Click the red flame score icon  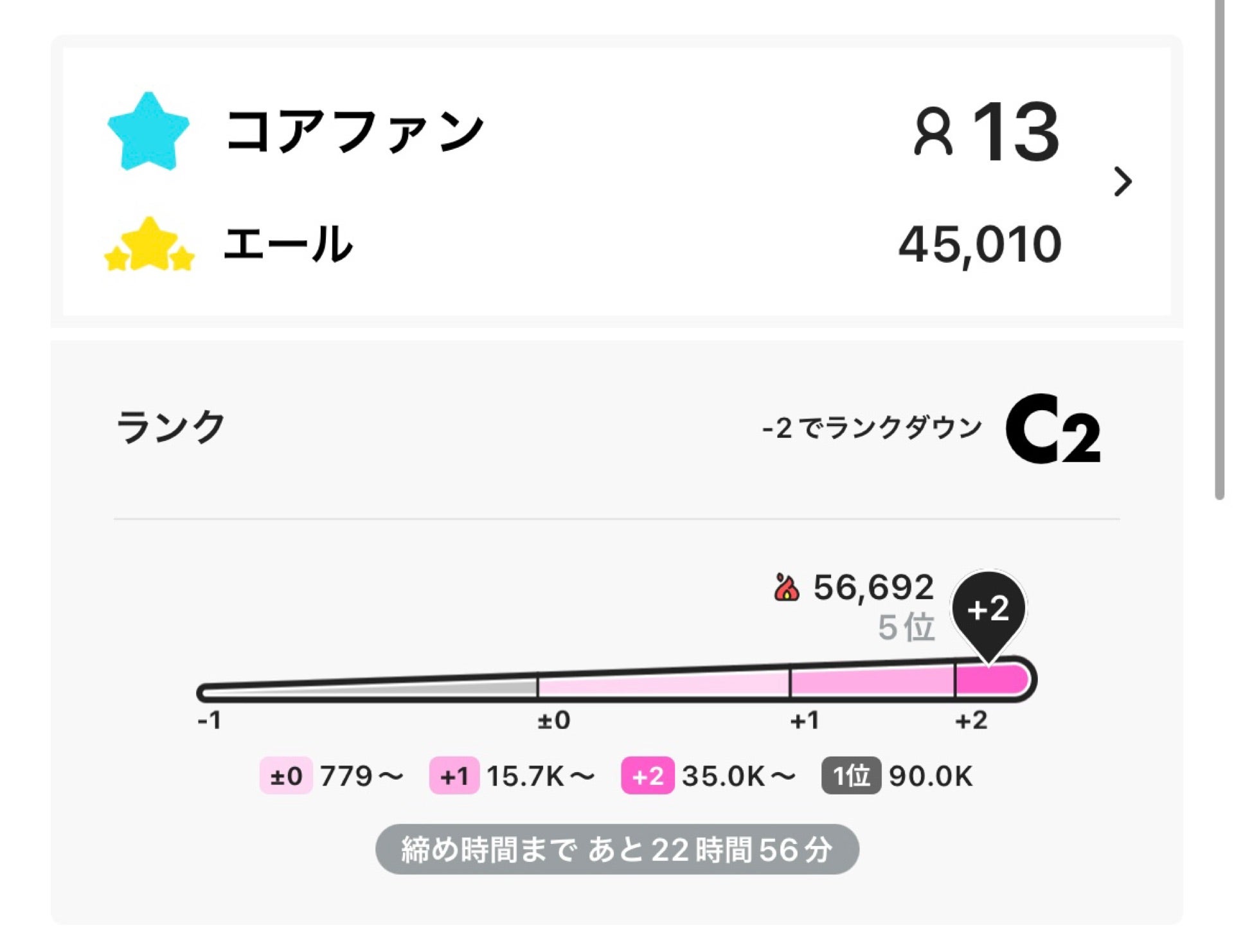(787, 587)
